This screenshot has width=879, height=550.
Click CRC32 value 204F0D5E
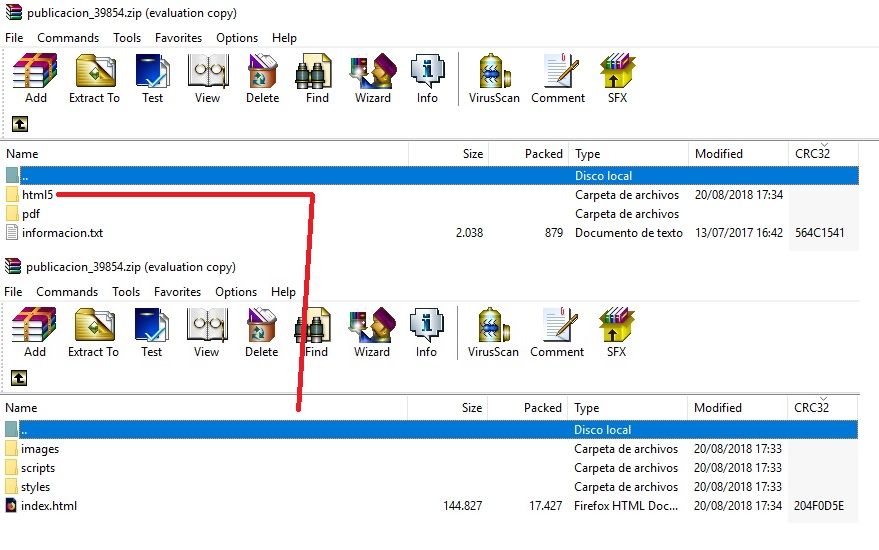(818, 506)
